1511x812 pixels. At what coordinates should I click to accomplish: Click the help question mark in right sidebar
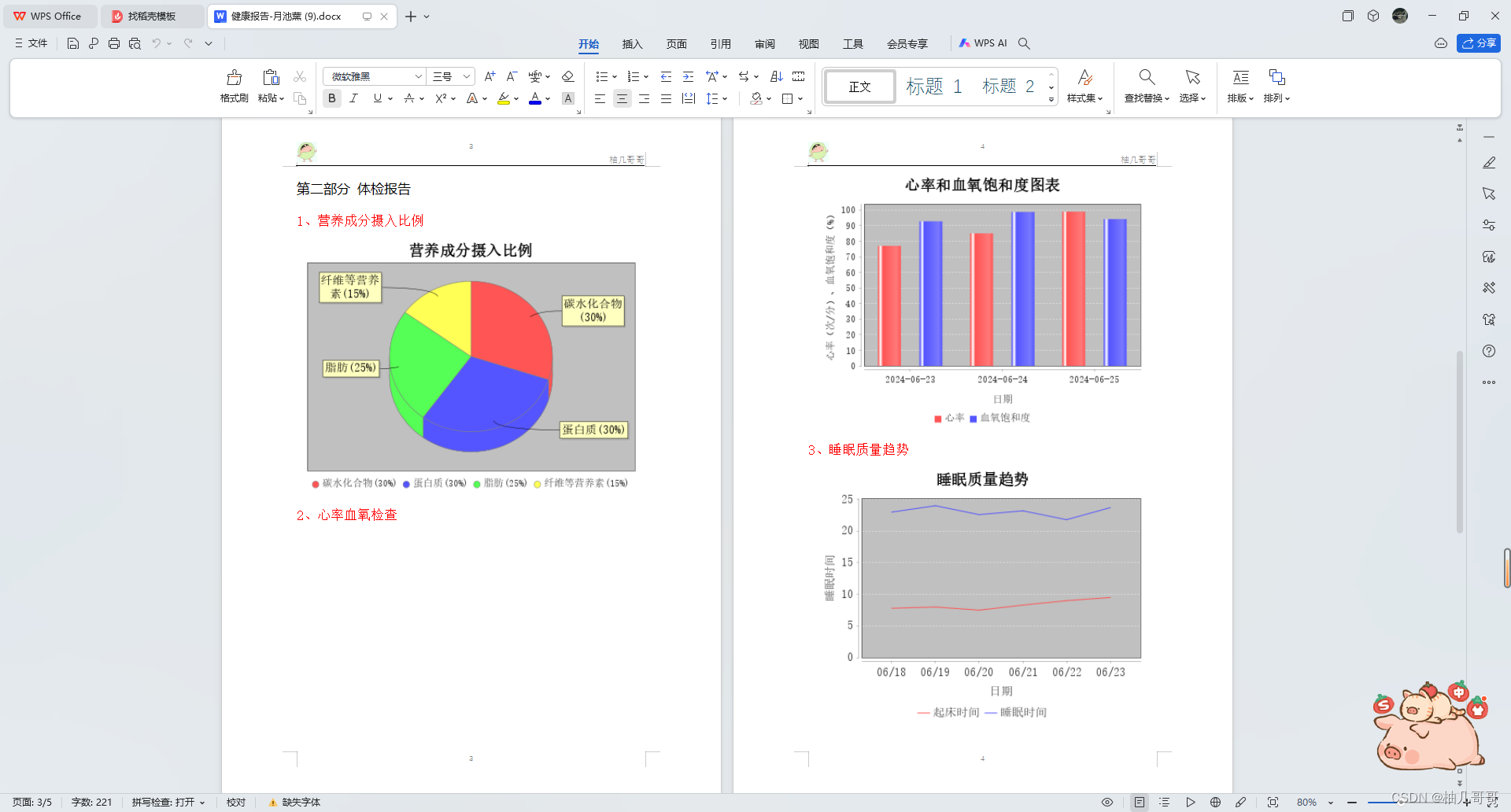coord(1489,351)
